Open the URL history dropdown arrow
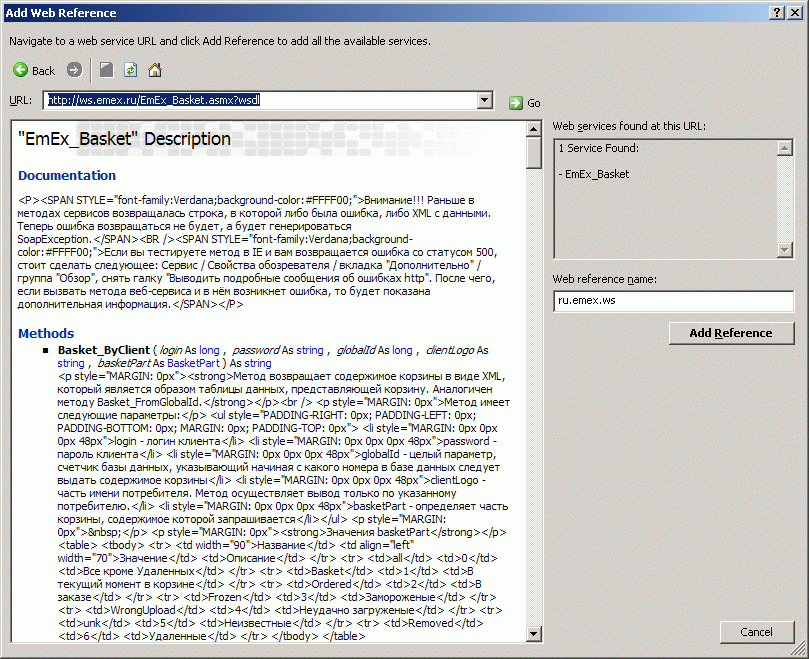Image resolution: width=809 pixels, height=659 pixels. [484, 100]
